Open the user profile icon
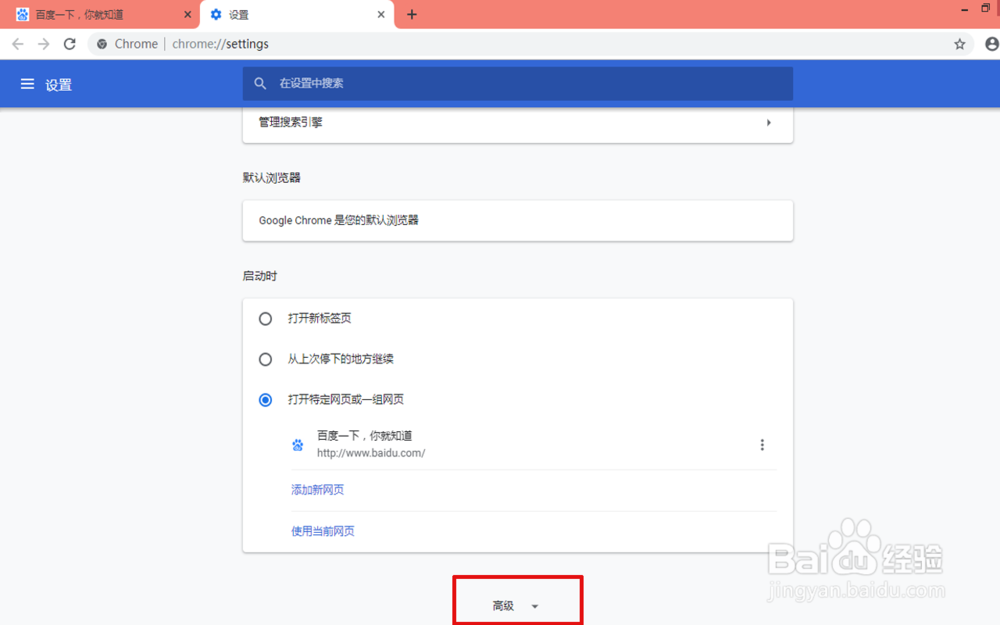This screenshot has height=625, width=1000. coord(992,44)
